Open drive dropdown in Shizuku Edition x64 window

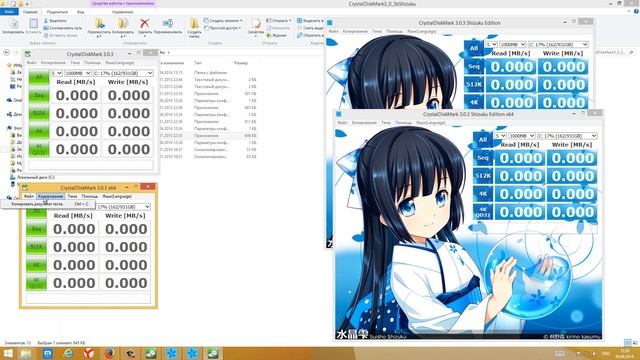567,136
